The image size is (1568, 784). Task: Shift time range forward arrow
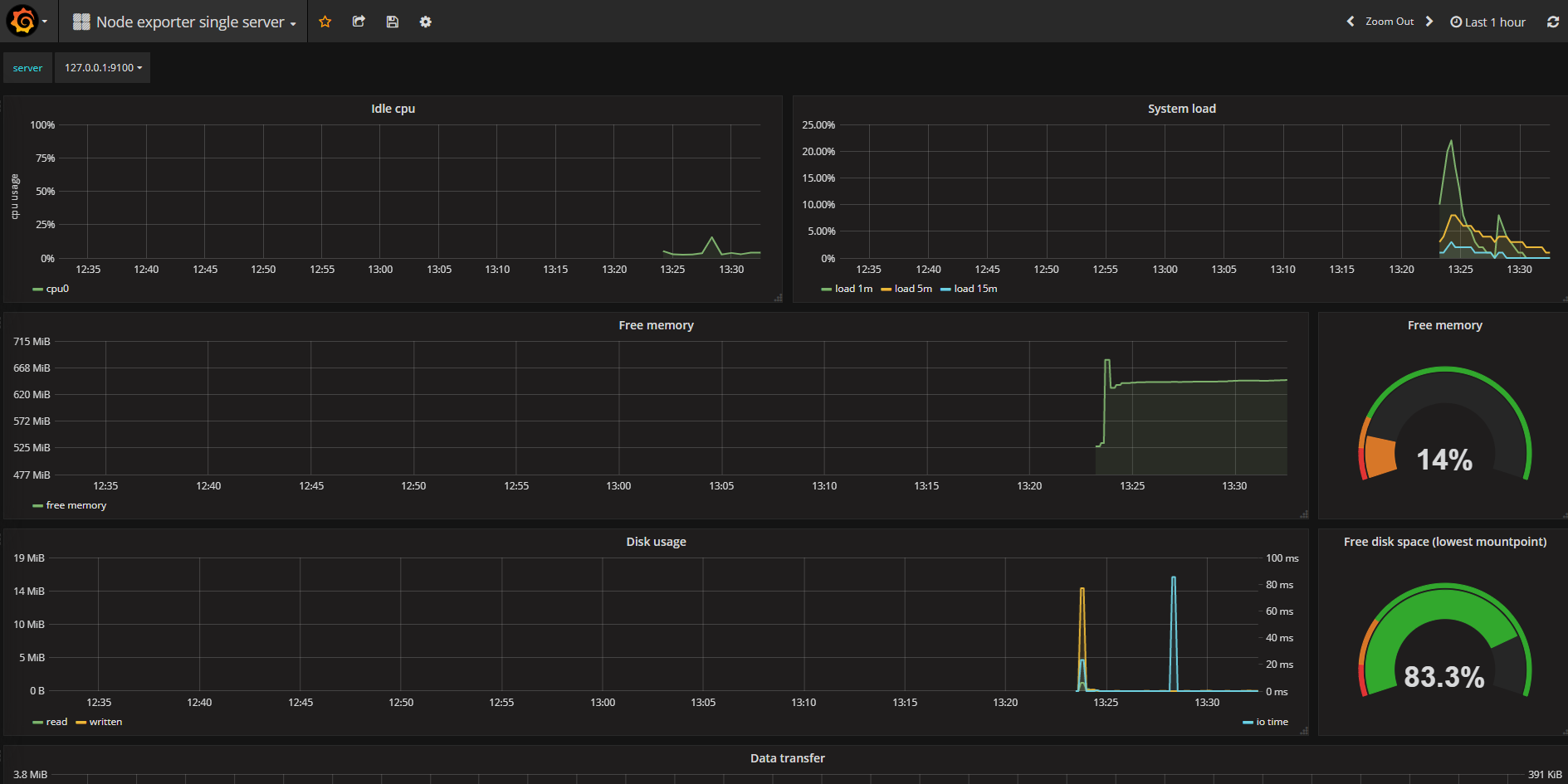(x=1429, y=22)
